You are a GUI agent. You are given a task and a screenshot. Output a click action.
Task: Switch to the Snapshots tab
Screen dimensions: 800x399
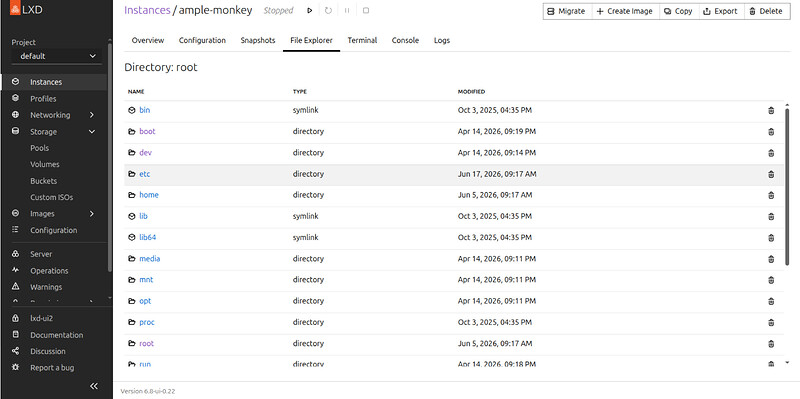[x=258, y=40]
